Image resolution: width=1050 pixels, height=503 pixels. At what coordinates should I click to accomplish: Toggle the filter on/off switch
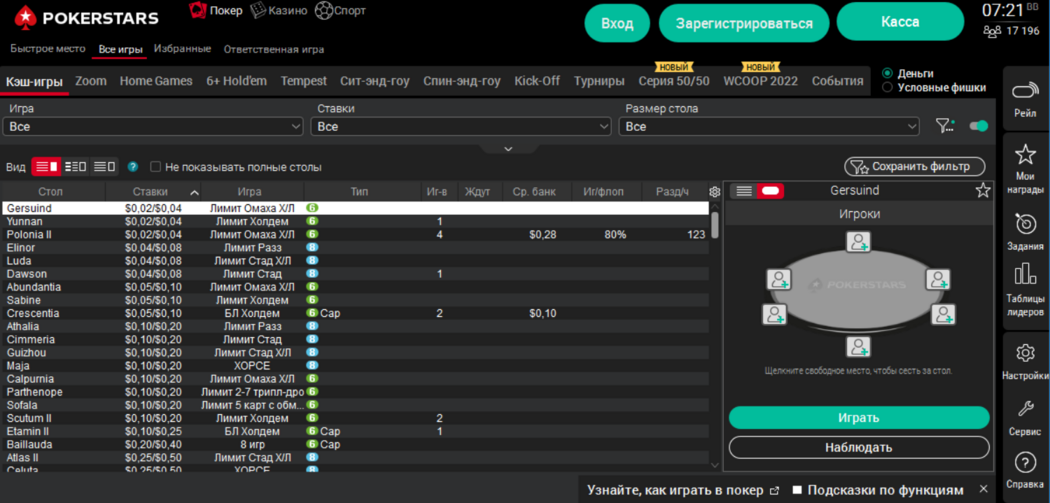click(x=978, y=126)
